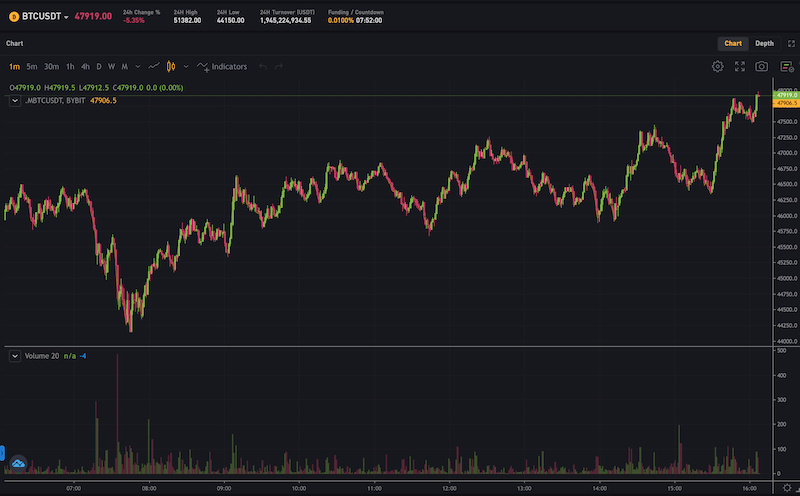Click the 24H High value 51382.00
The image size is (800, 496).
pos(187,20)
